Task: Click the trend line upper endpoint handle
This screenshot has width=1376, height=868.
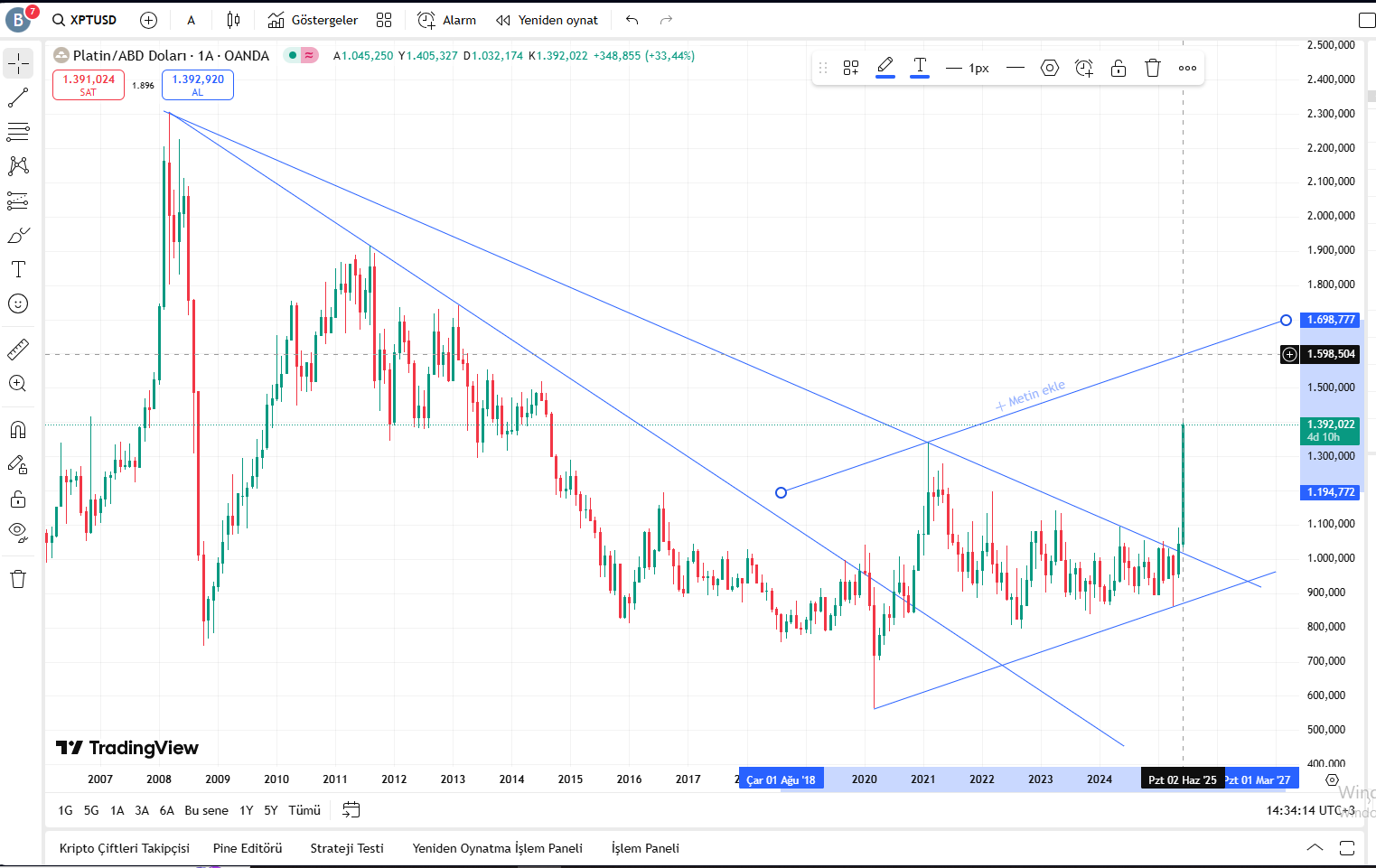Action: 1286,320
